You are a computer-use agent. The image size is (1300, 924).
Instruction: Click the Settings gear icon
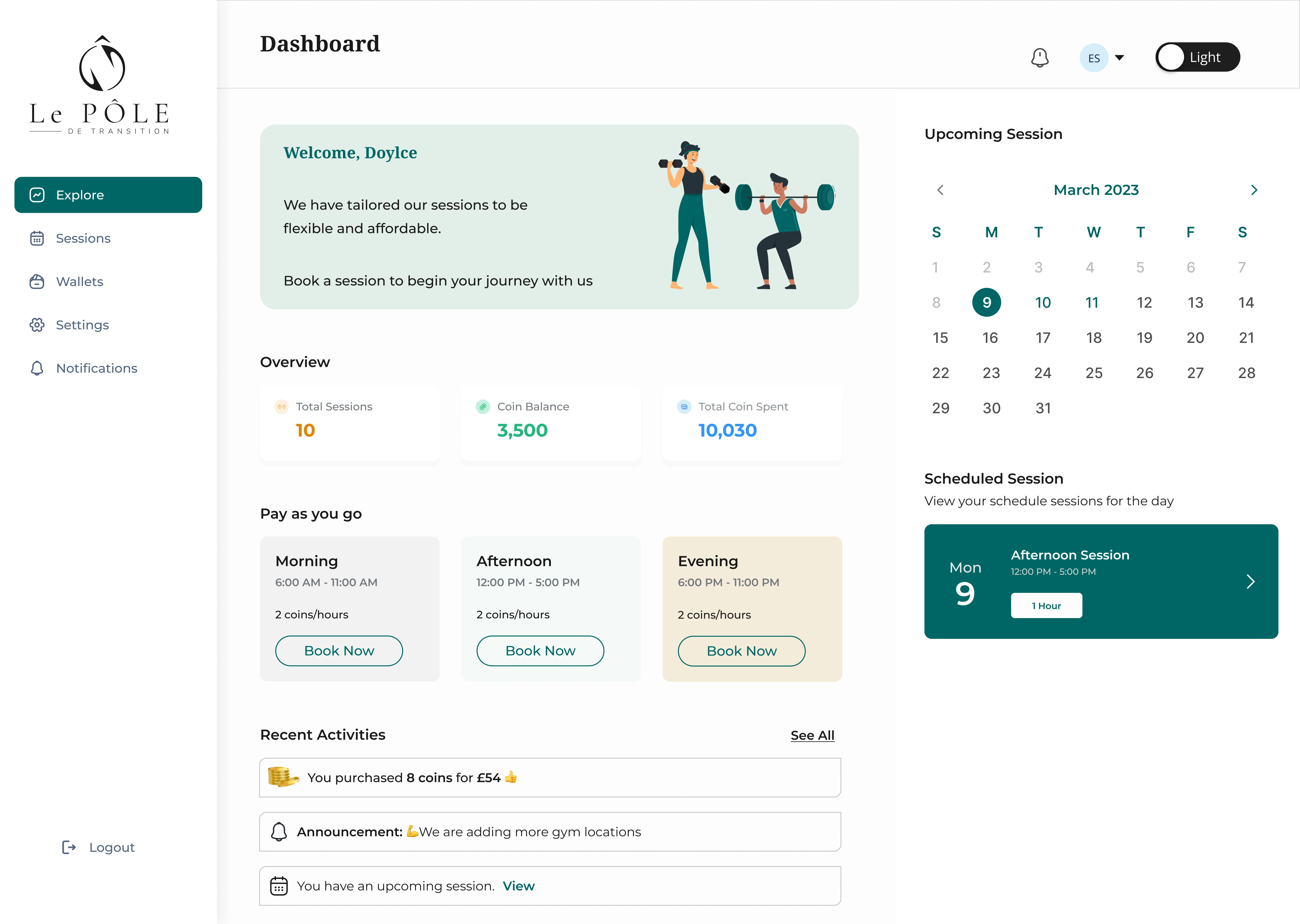pos(37,325)
